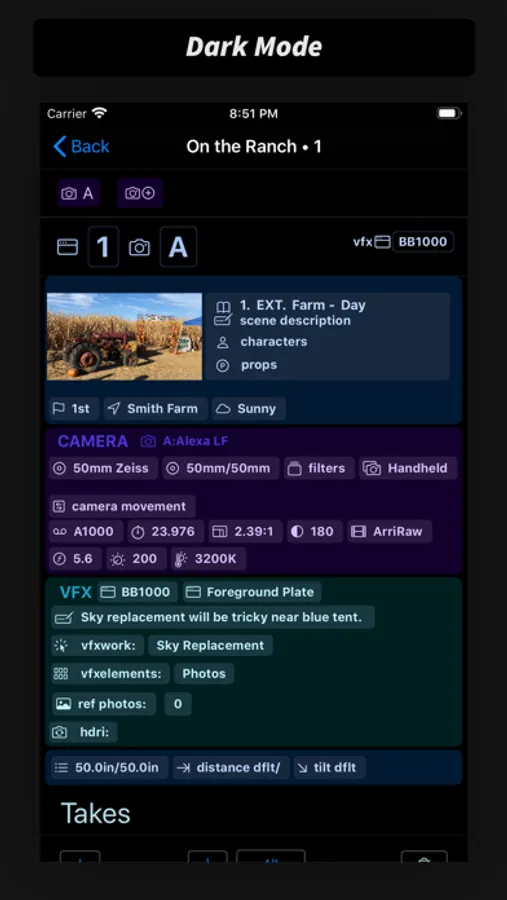The height and width of the screenshot is (900, 507).
Task: Tap the hdri camera icon
Action: point(60,732)
